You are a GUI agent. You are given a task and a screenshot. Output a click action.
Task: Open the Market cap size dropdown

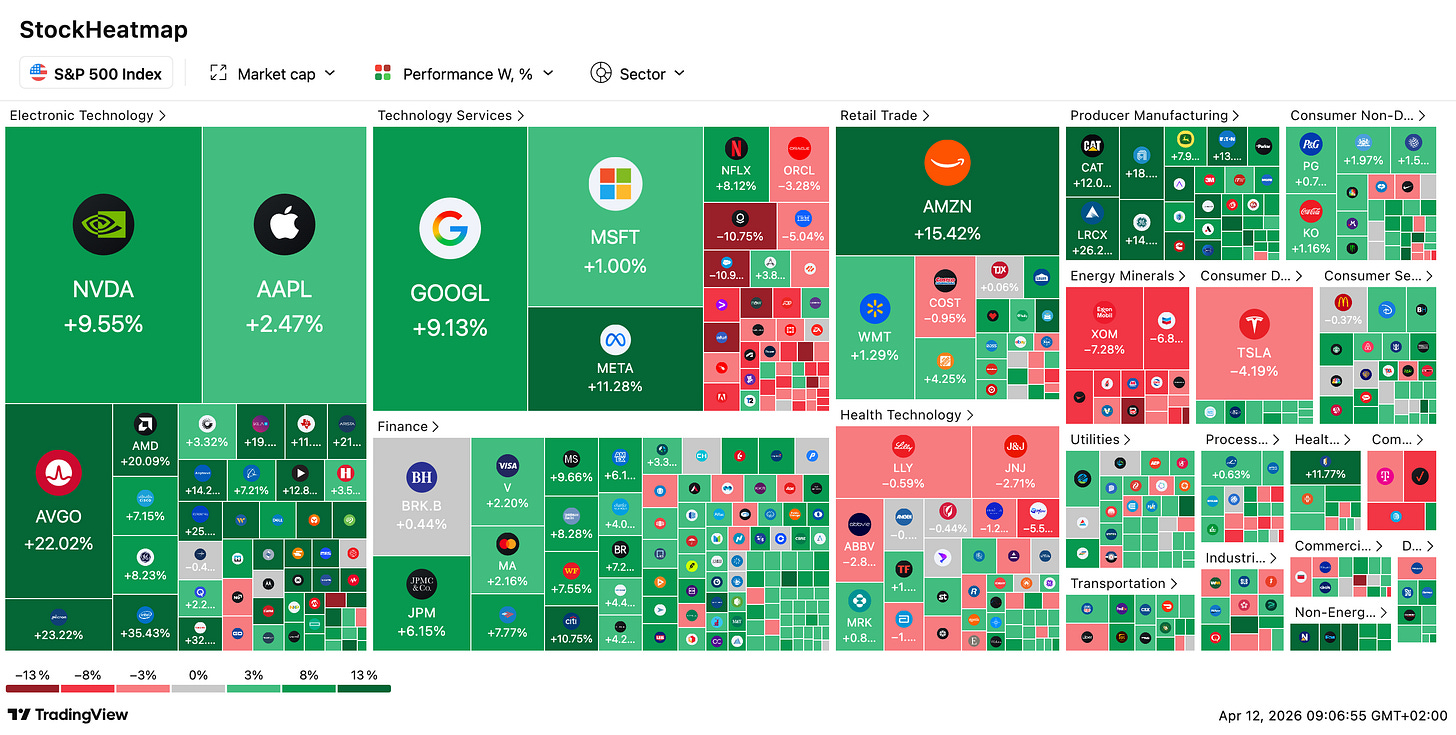pos(273,73)
